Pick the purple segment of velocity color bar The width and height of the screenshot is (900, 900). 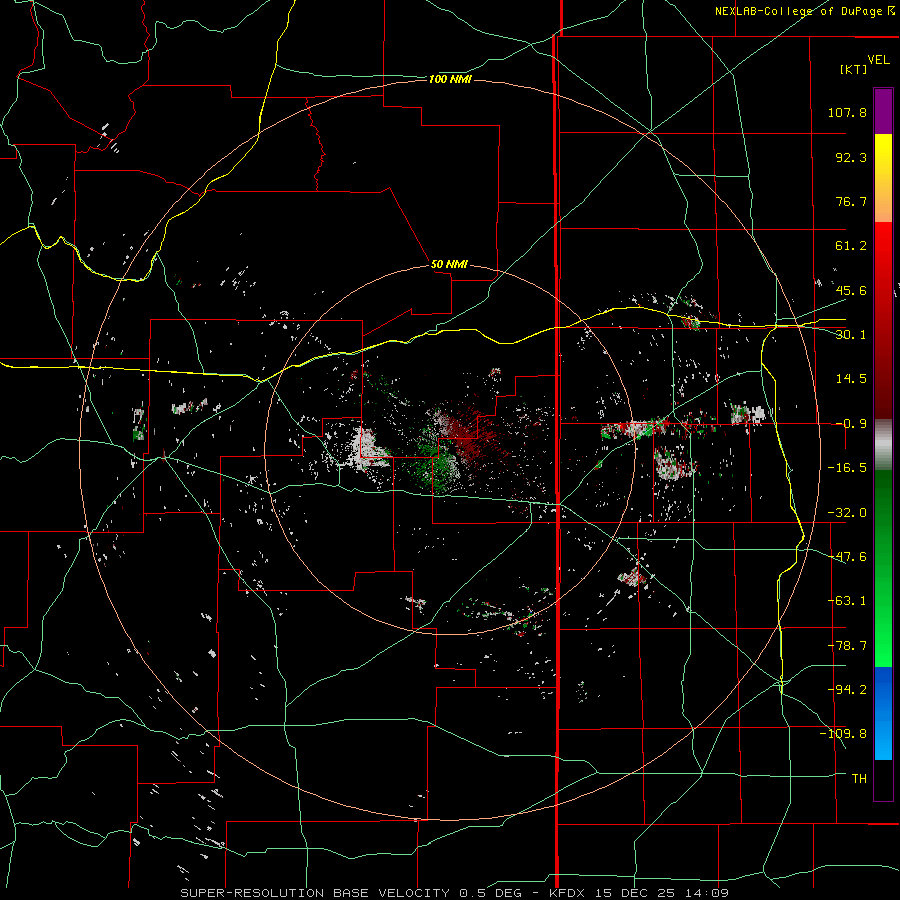883,111
